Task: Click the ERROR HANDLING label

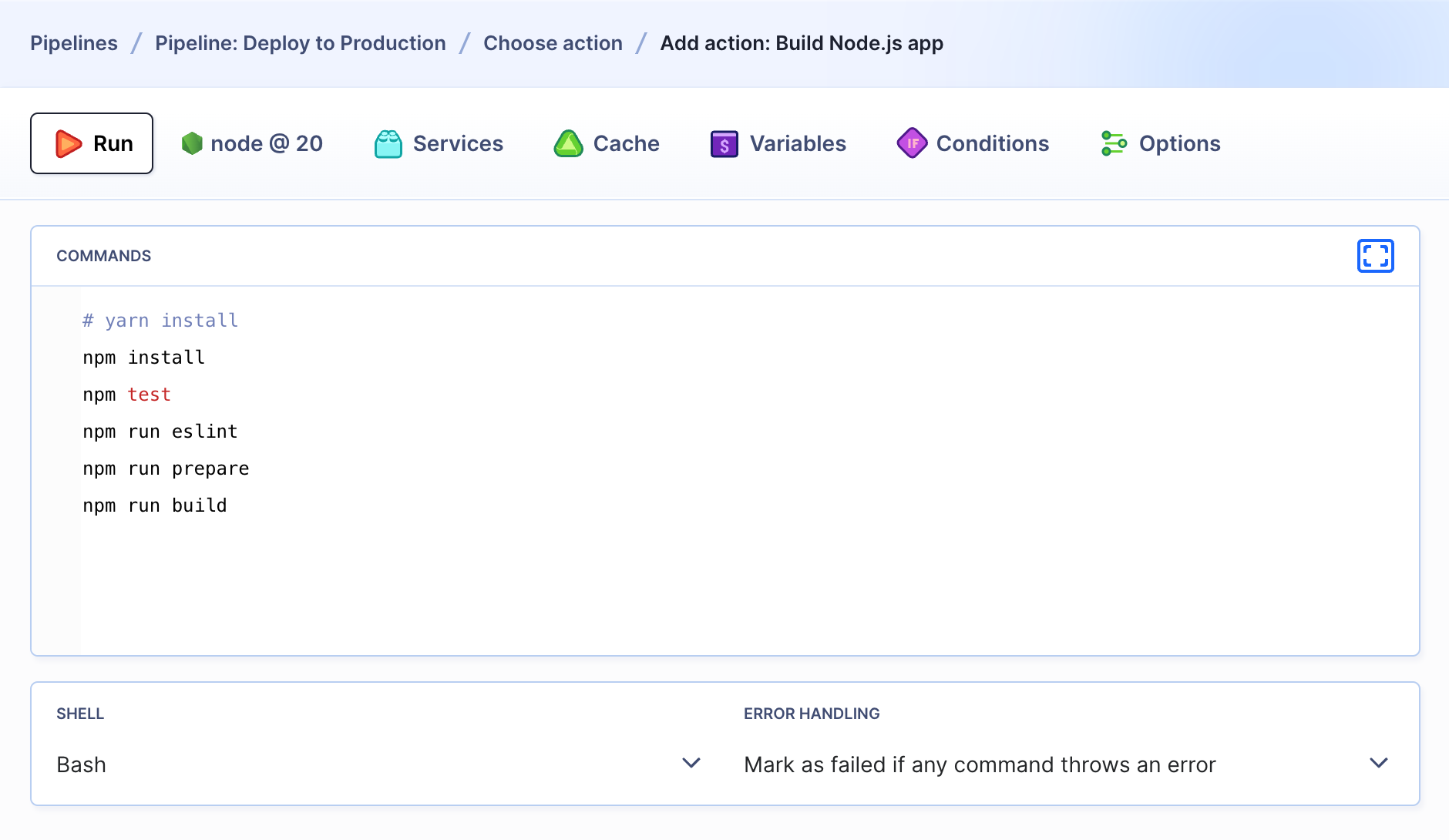Action: coord(812,714)
